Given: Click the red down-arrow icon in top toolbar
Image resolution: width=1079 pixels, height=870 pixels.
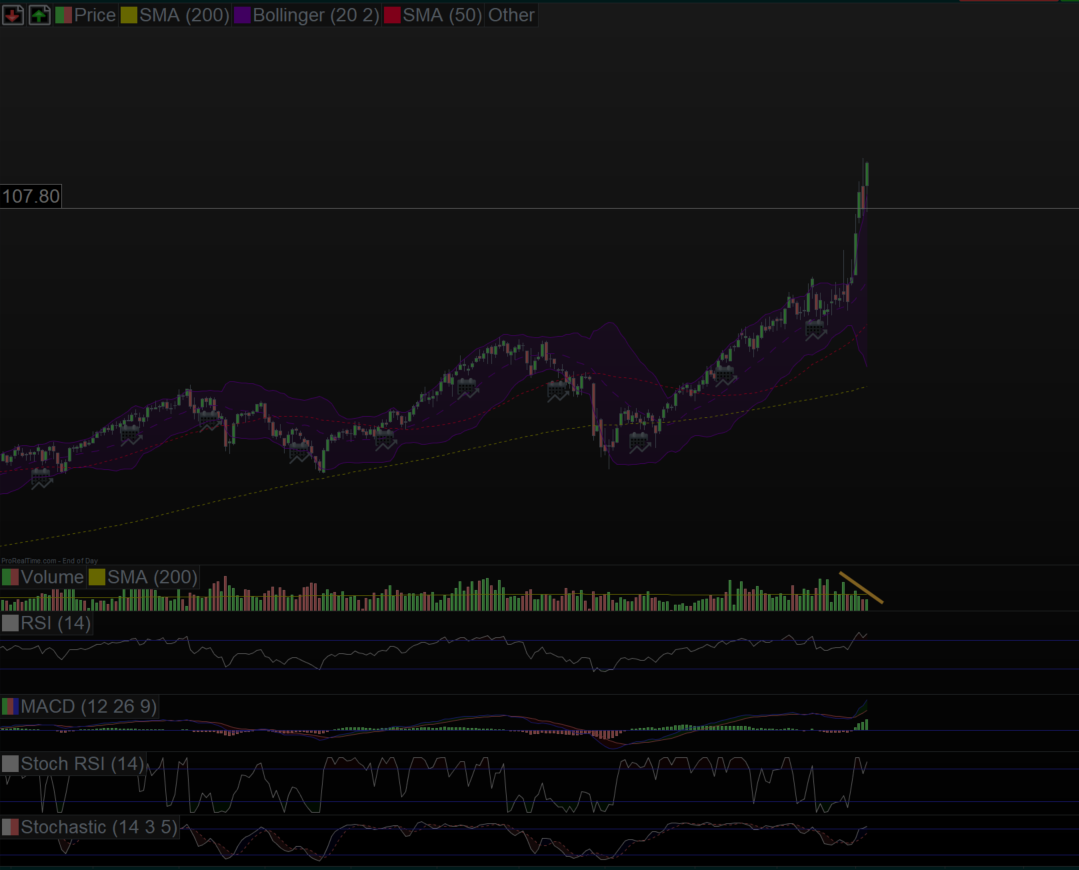Looking at the screenshot, I should coord(13,15).
